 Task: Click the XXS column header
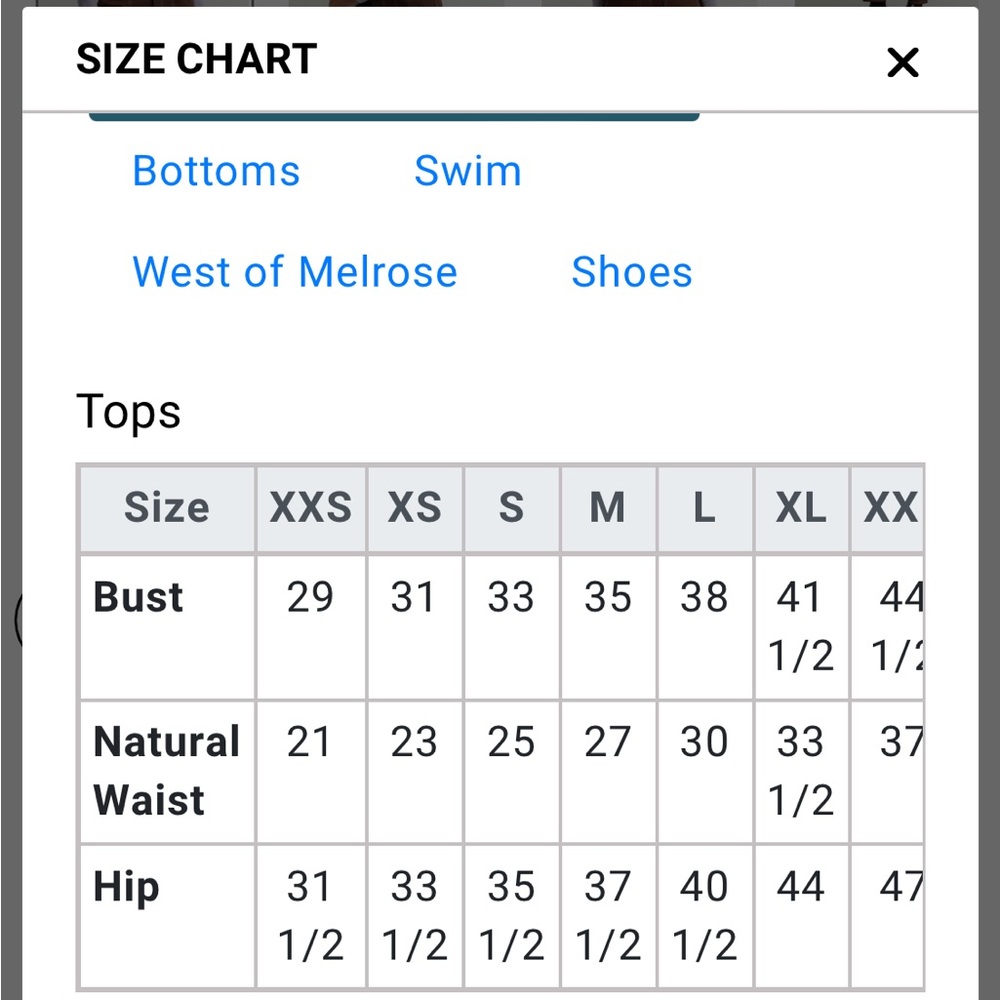click(x=310, y=508)
